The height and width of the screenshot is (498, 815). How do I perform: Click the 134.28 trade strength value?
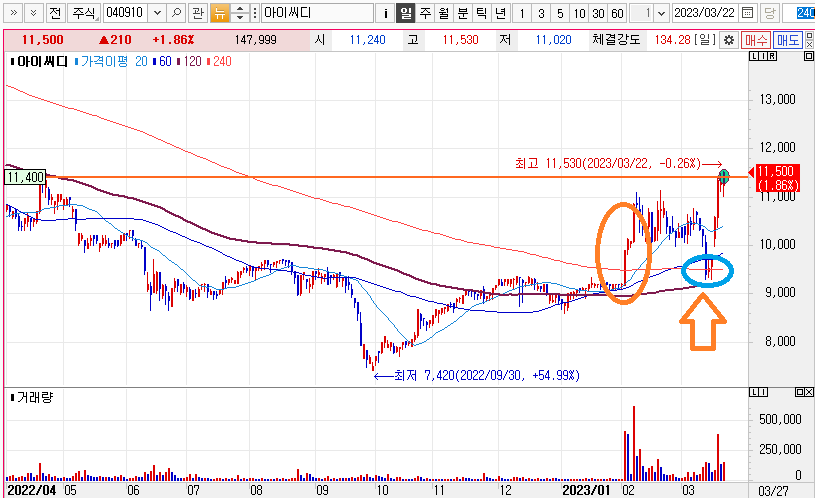tap(672, 40)
